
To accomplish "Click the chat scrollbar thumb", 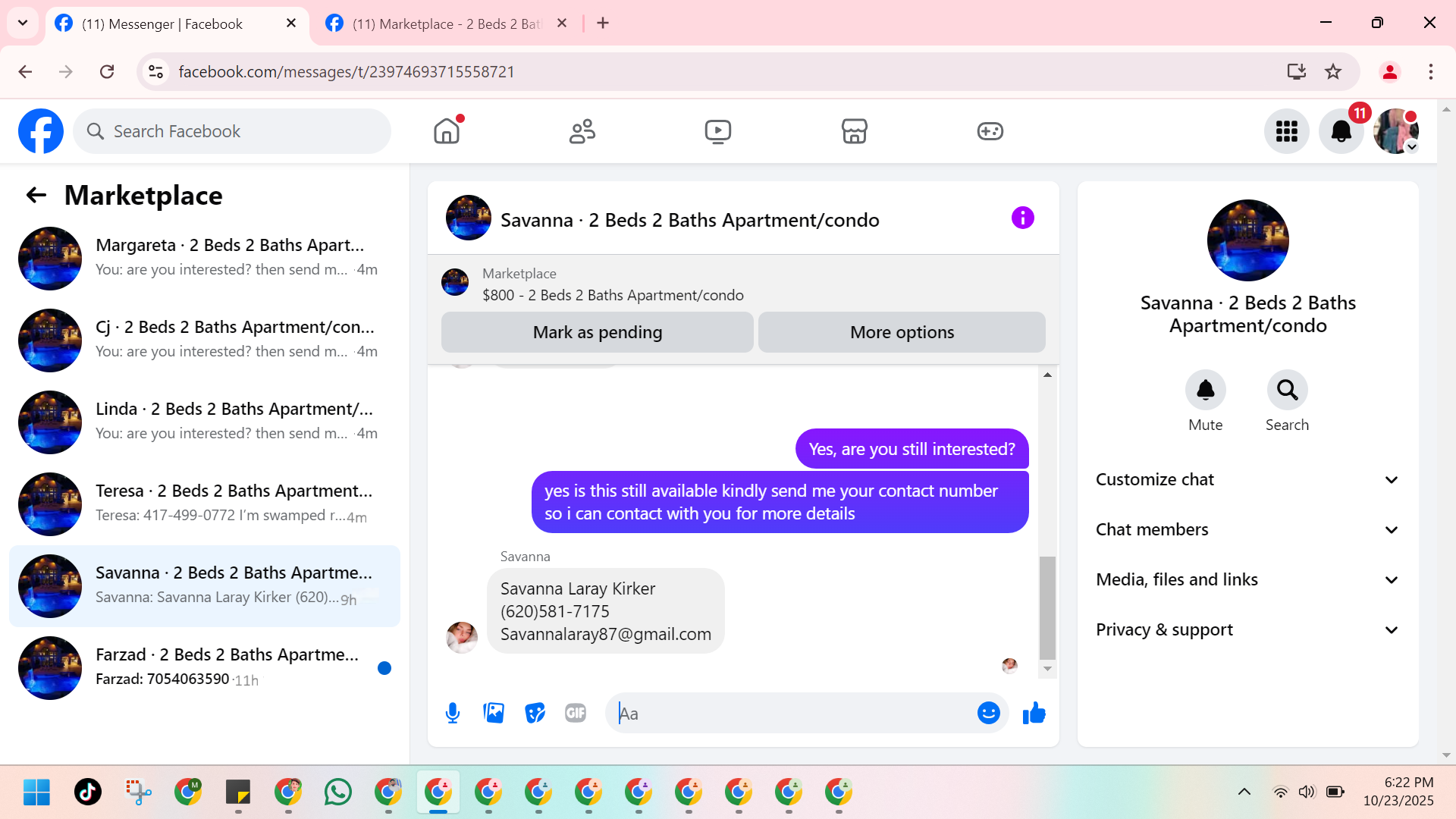I will [1047, 607].
